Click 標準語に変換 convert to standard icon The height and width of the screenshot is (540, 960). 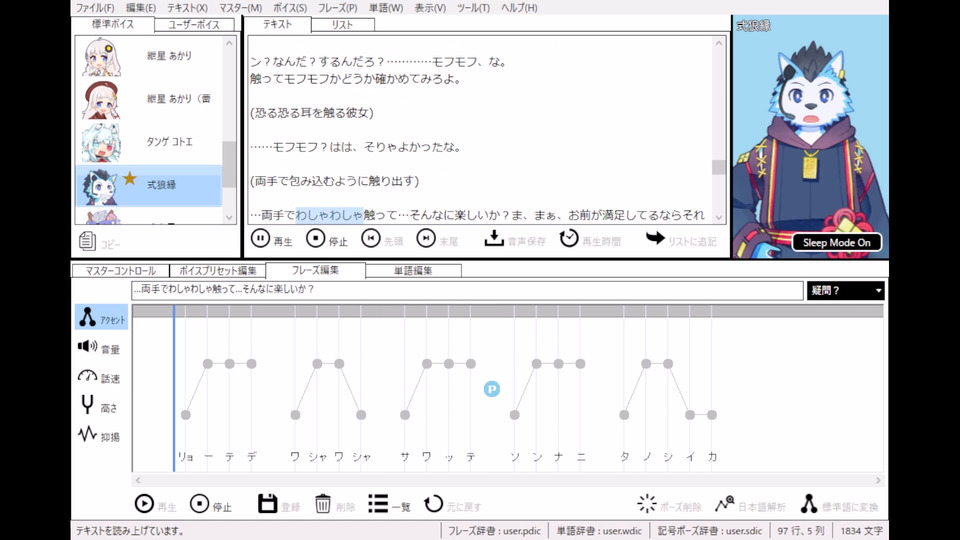pos(809,504)
